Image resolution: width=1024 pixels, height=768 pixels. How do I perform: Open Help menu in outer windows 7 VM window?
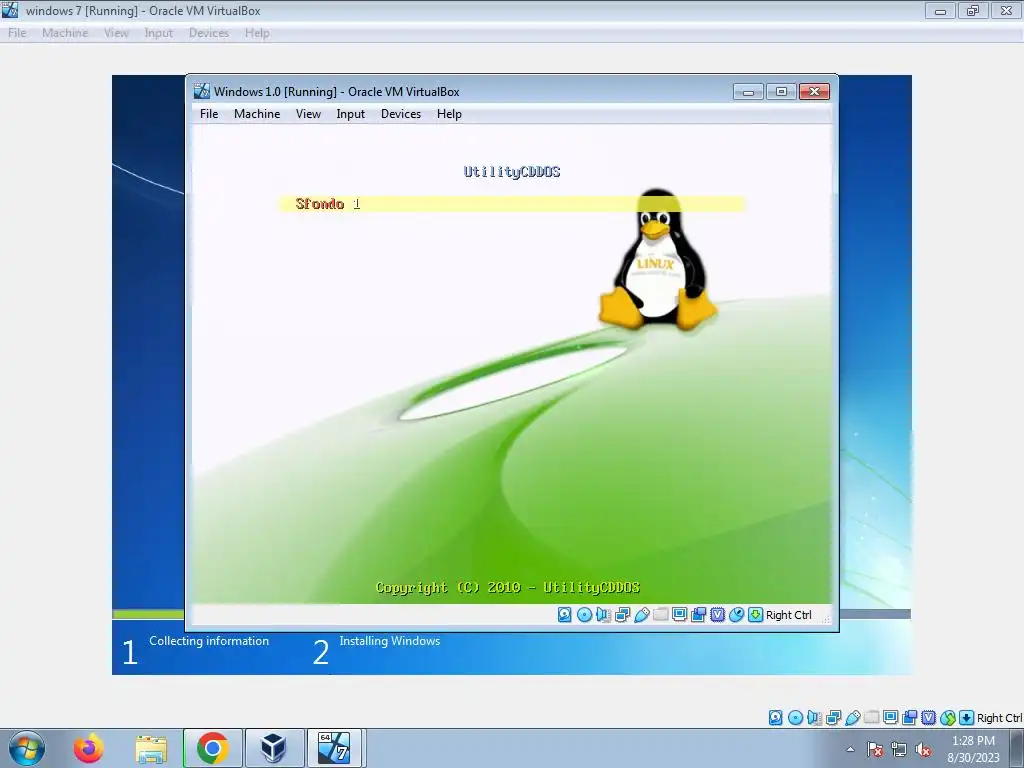(x=257, y=33)
